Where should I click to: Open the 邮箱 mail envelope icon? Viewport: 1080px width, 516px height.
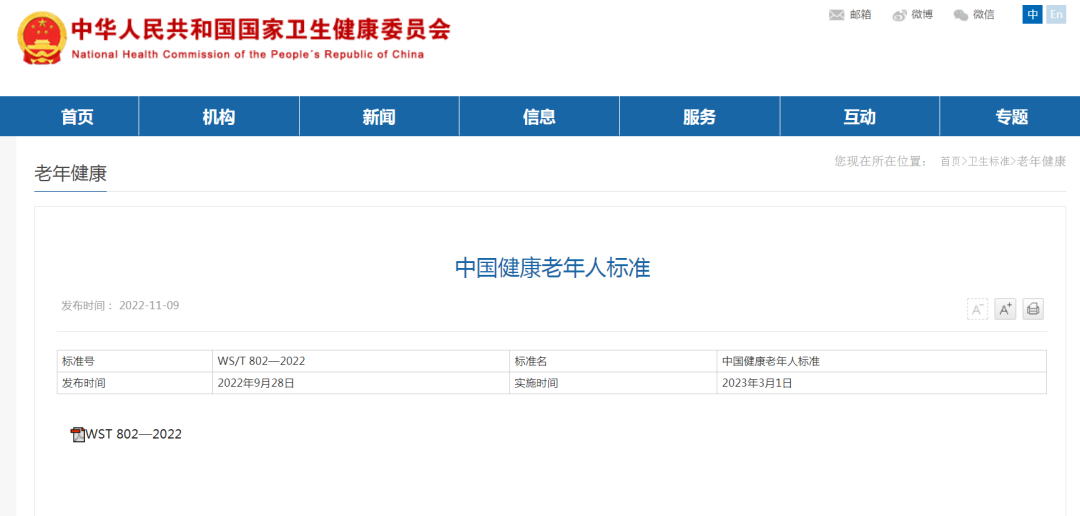click(x=837, y=15)
